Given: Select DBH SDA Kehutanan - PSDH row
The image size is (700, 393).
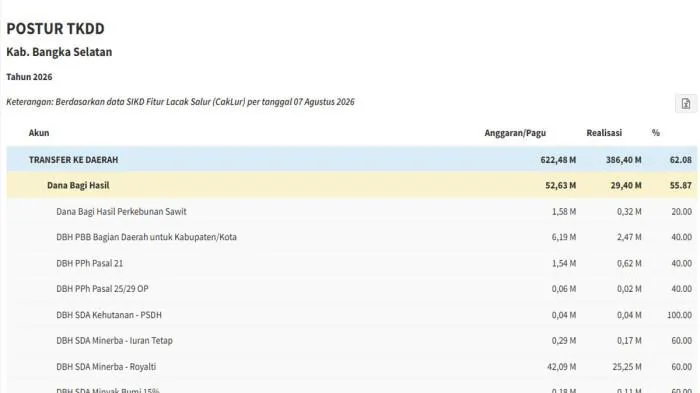Looking at the screenshot, I should coord(352,315).
